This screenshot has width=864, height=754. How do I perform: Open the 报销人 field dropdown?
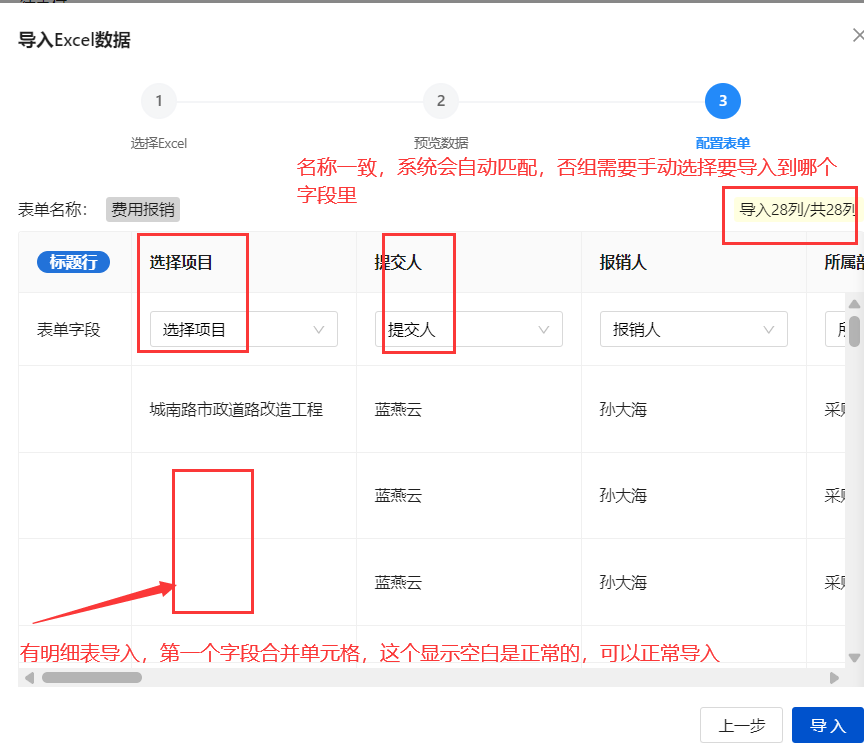[x=694, y=330]
